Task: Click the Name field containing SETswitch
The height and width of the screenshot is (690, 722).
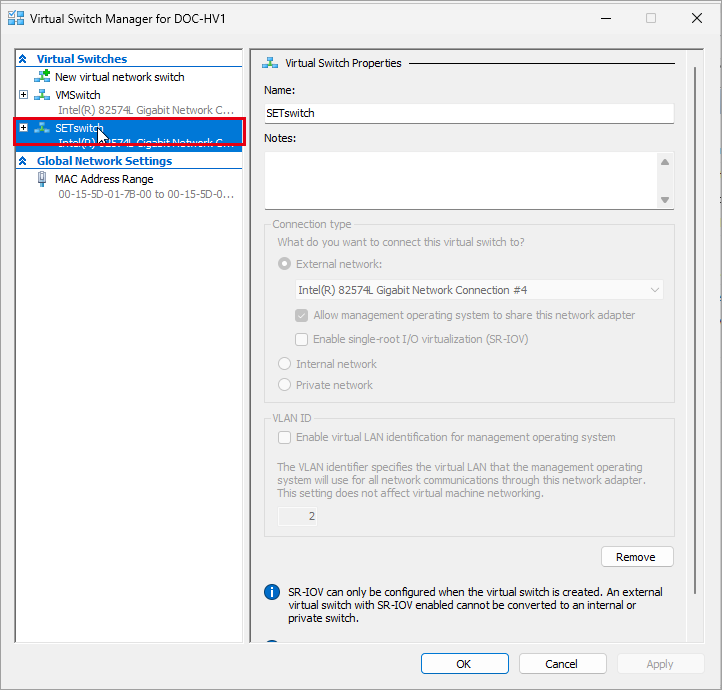Action: click(x=469, y=113)
